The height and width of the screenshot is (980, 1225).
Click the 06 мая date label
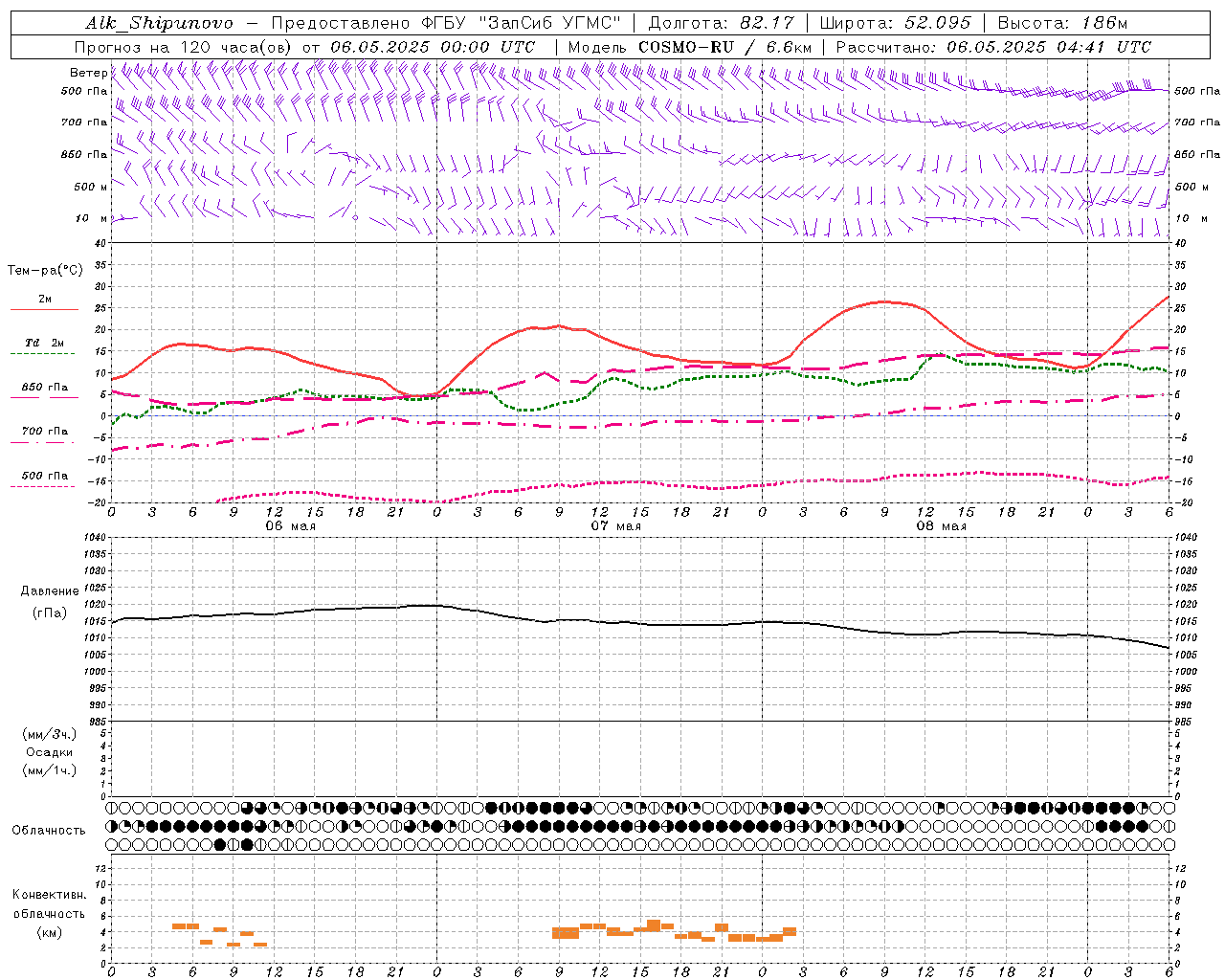coord(291,526)
